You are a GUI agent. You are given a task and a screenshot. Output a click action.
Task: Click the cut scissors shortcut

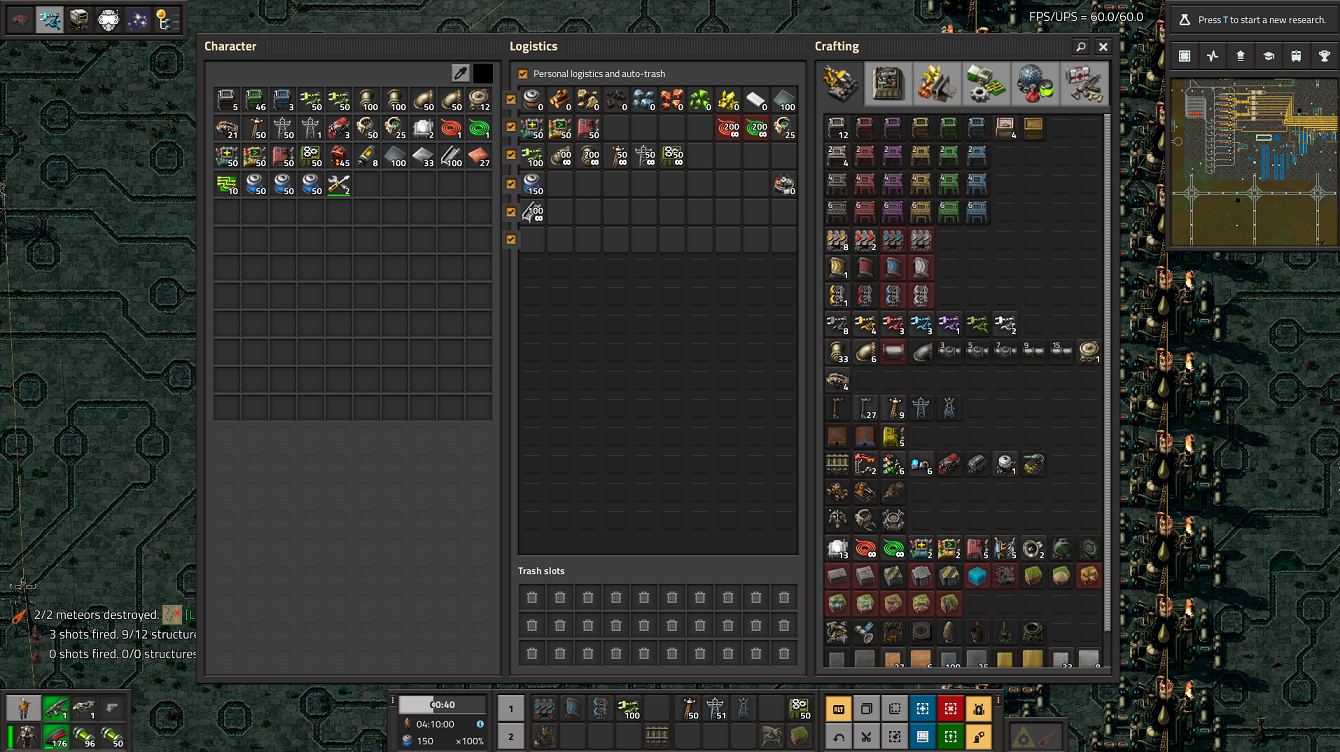(866, 737)
